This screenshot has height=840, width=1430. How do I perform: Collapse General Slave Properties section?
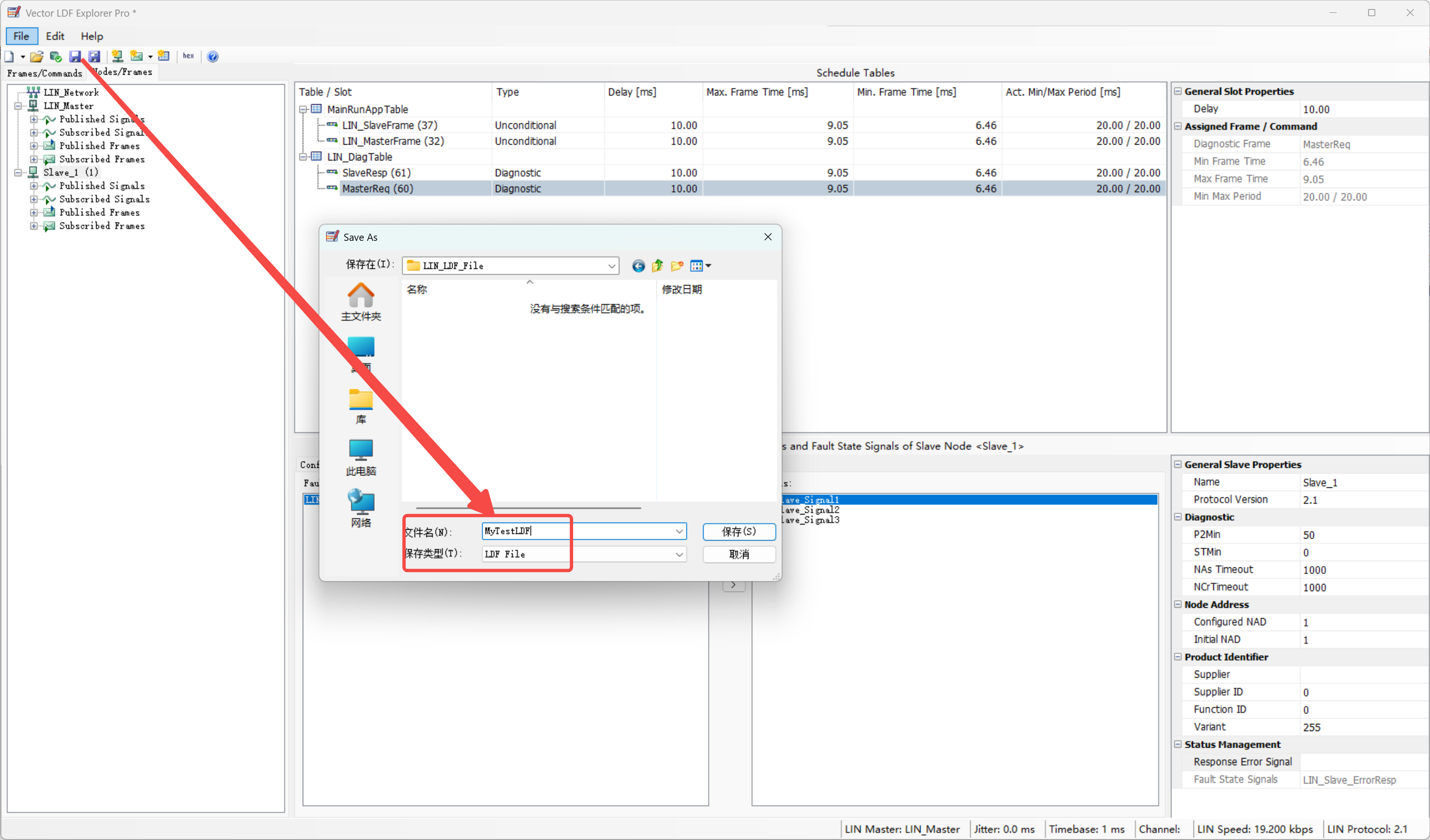click(1179, 464)
